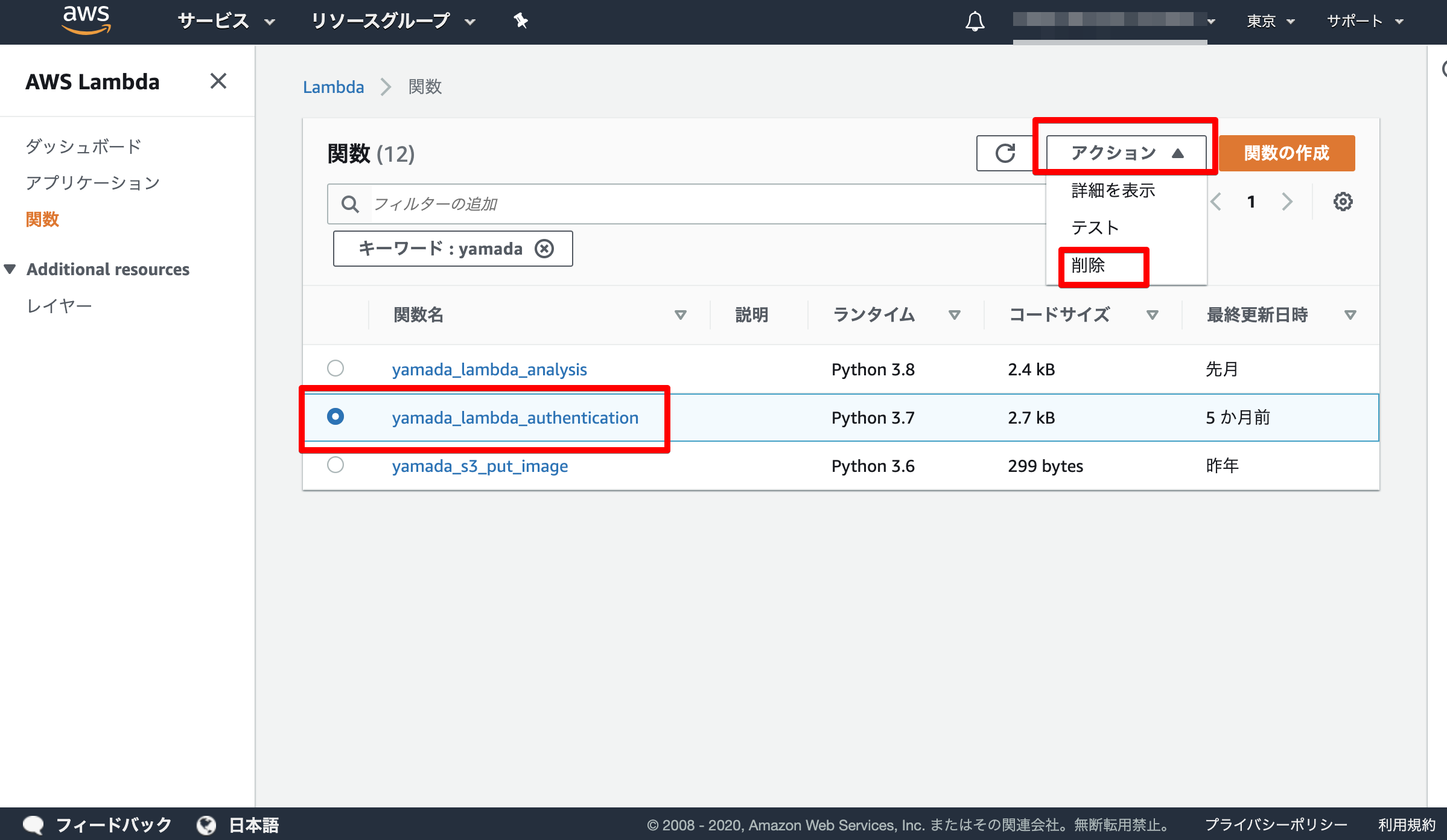Click the Python 3.7 runtime cell
This screenshot has width=1447, height=840.
[x=873, y=418]
